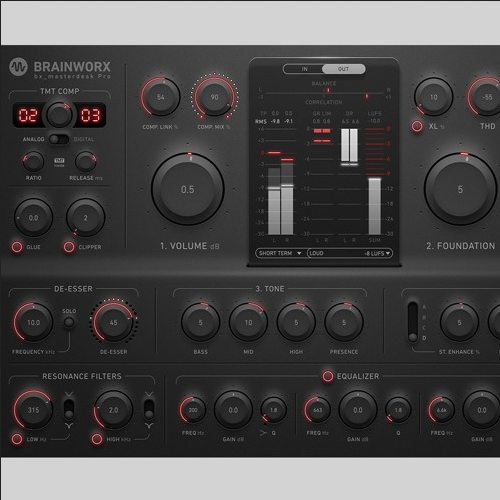Click the BALANCE meter indicator
500x500 pixels.
pos(328,90)
